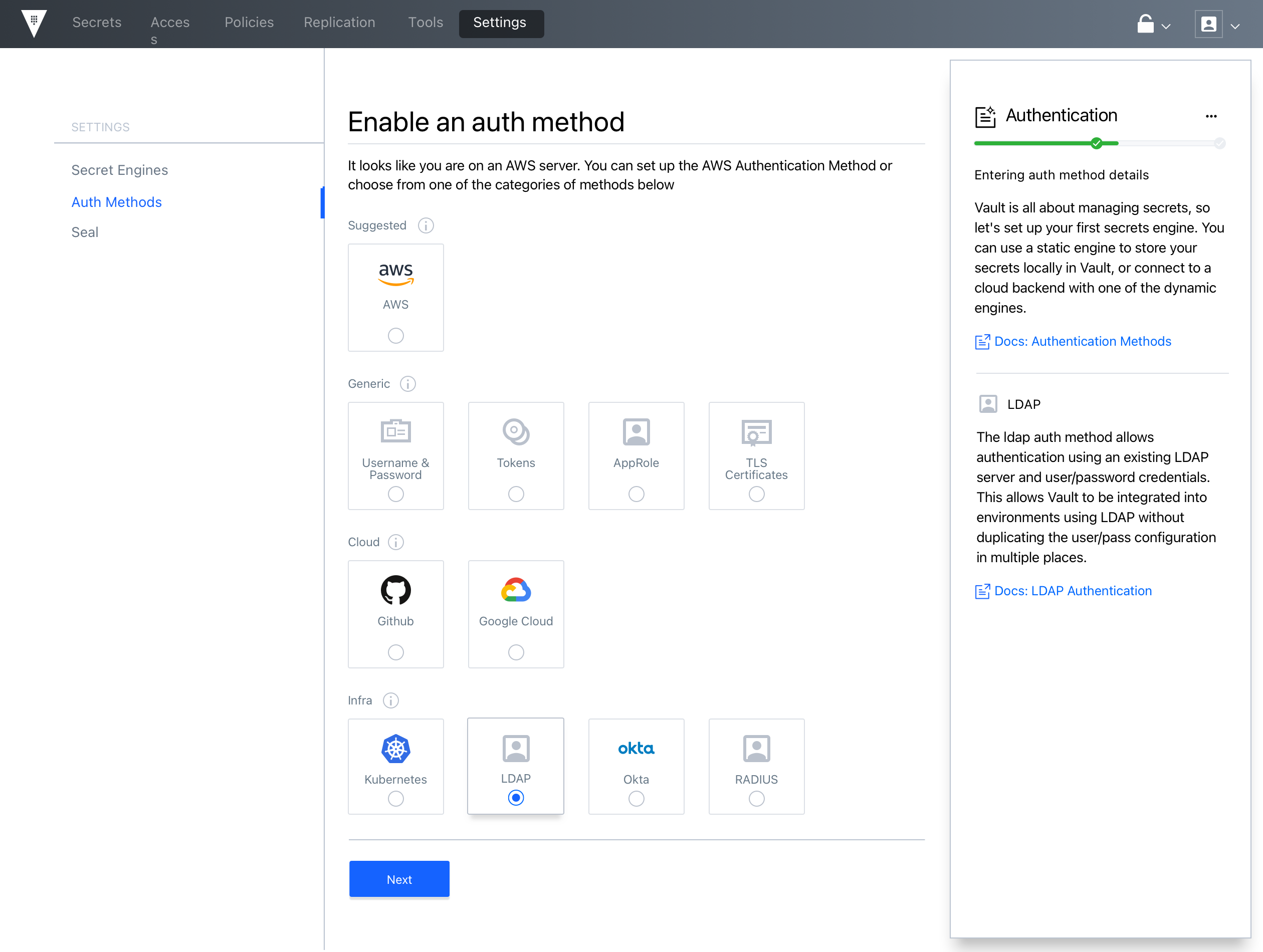Click the AWS logo icon
1263x952 pixels.
point(395,274)
